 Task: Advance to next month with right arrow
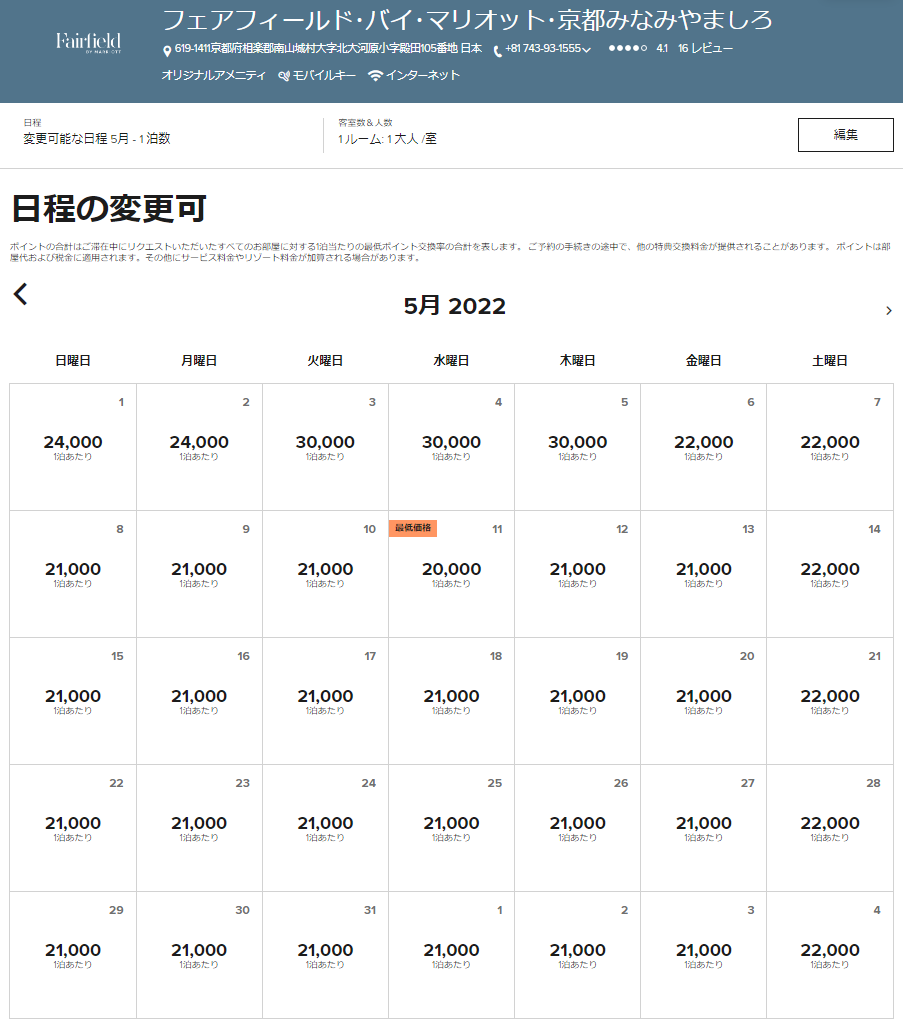pos(888,311)
